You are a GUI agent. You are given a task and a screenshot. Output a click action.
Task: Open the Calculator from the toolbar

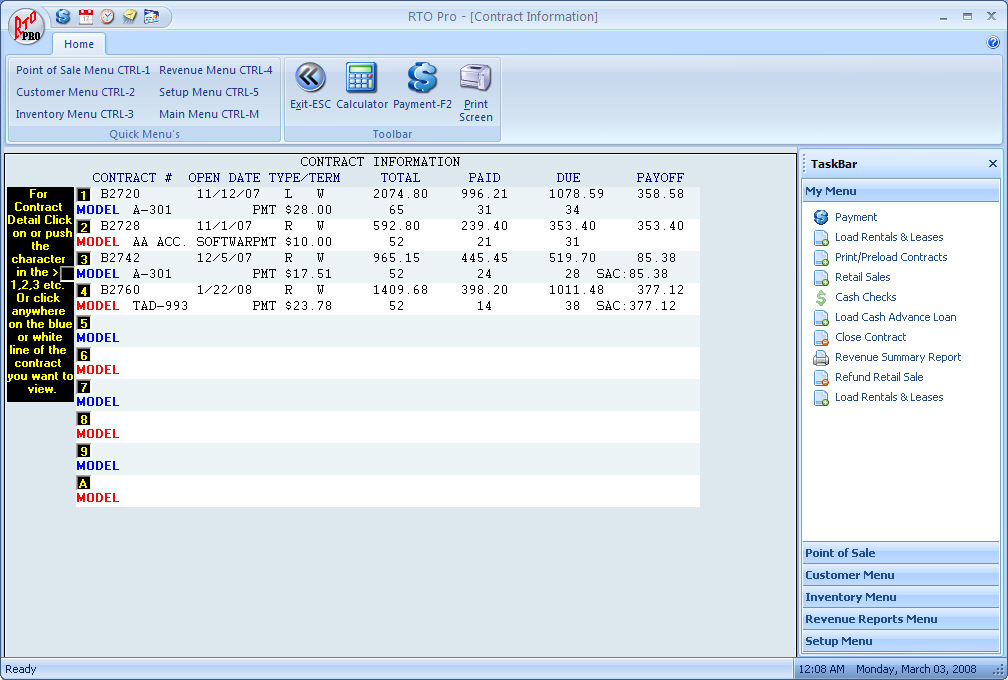[361, 78]
